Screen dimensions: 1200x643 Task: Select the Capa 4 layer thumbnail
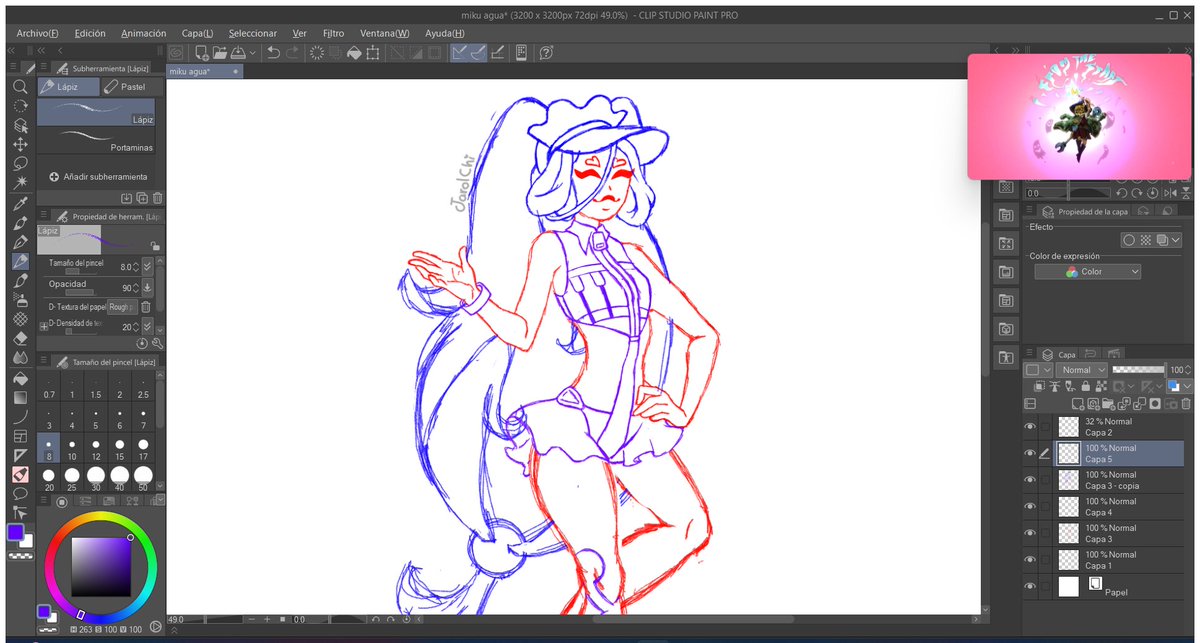coord(1069,506)
